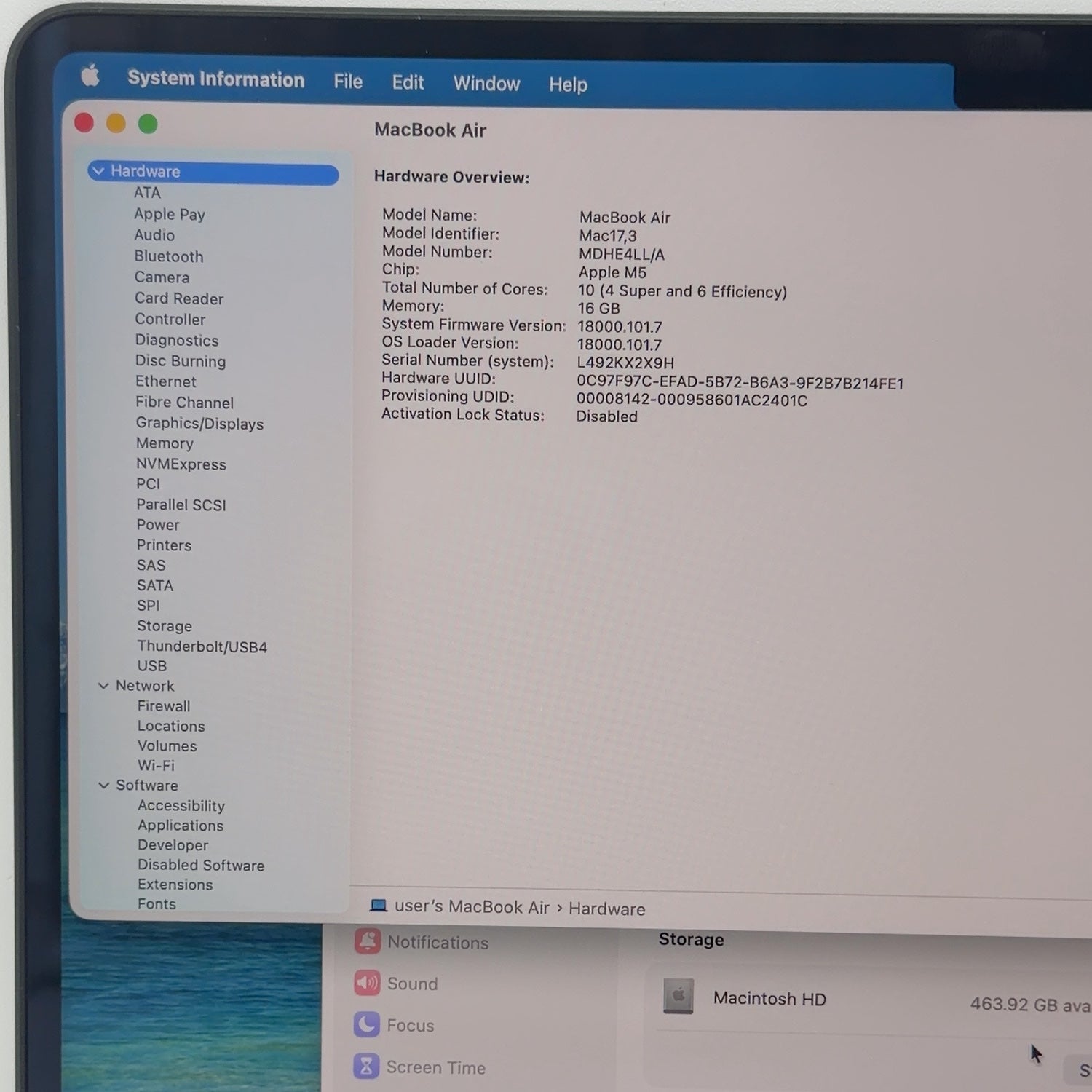Image resolution: width=1092 pixels, height=1092 pixels.
Task: Select Power in the sidebar
Action: click(158, 525)
